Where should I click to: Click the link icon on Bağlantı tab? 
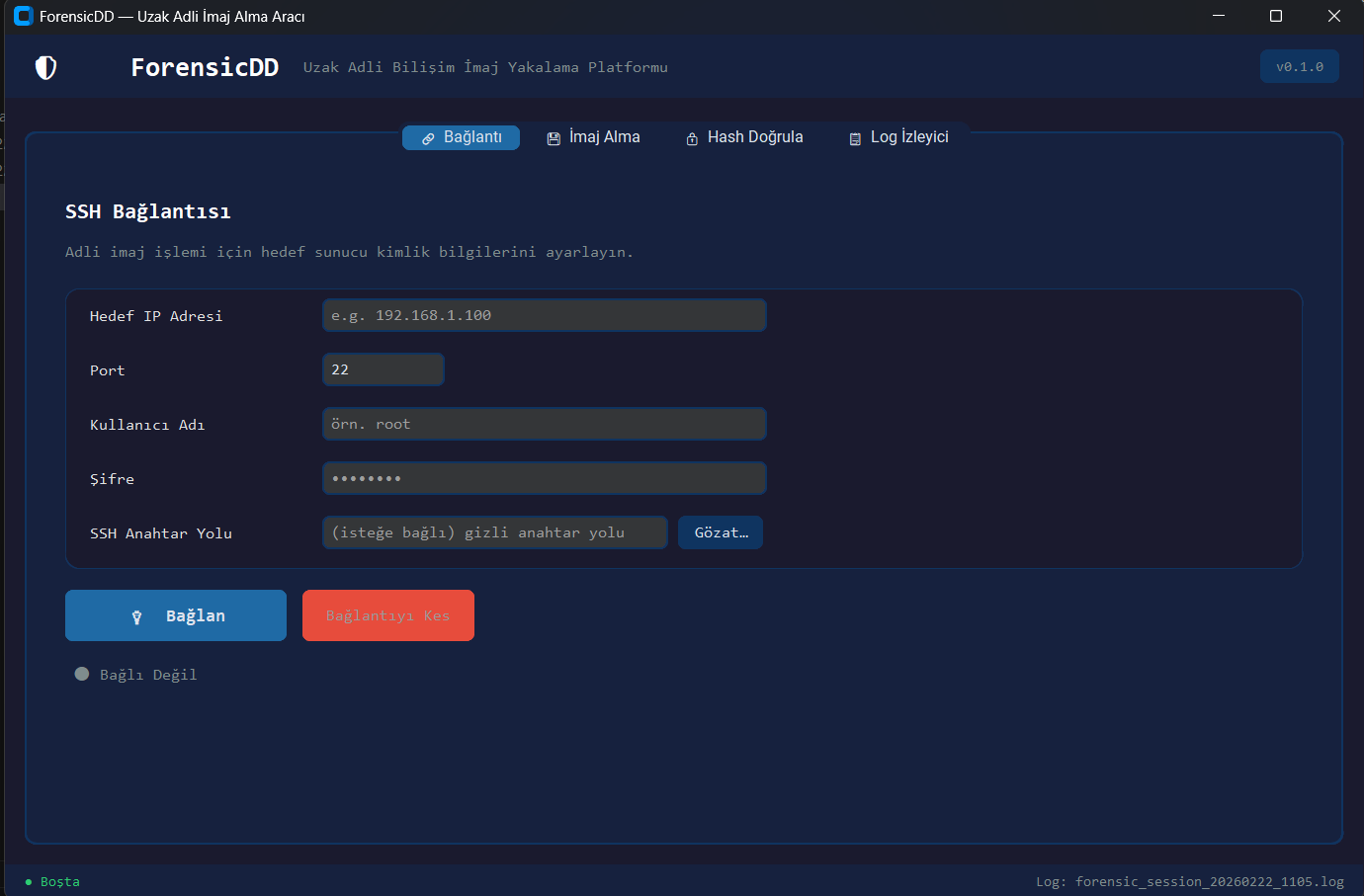[428, 138]
